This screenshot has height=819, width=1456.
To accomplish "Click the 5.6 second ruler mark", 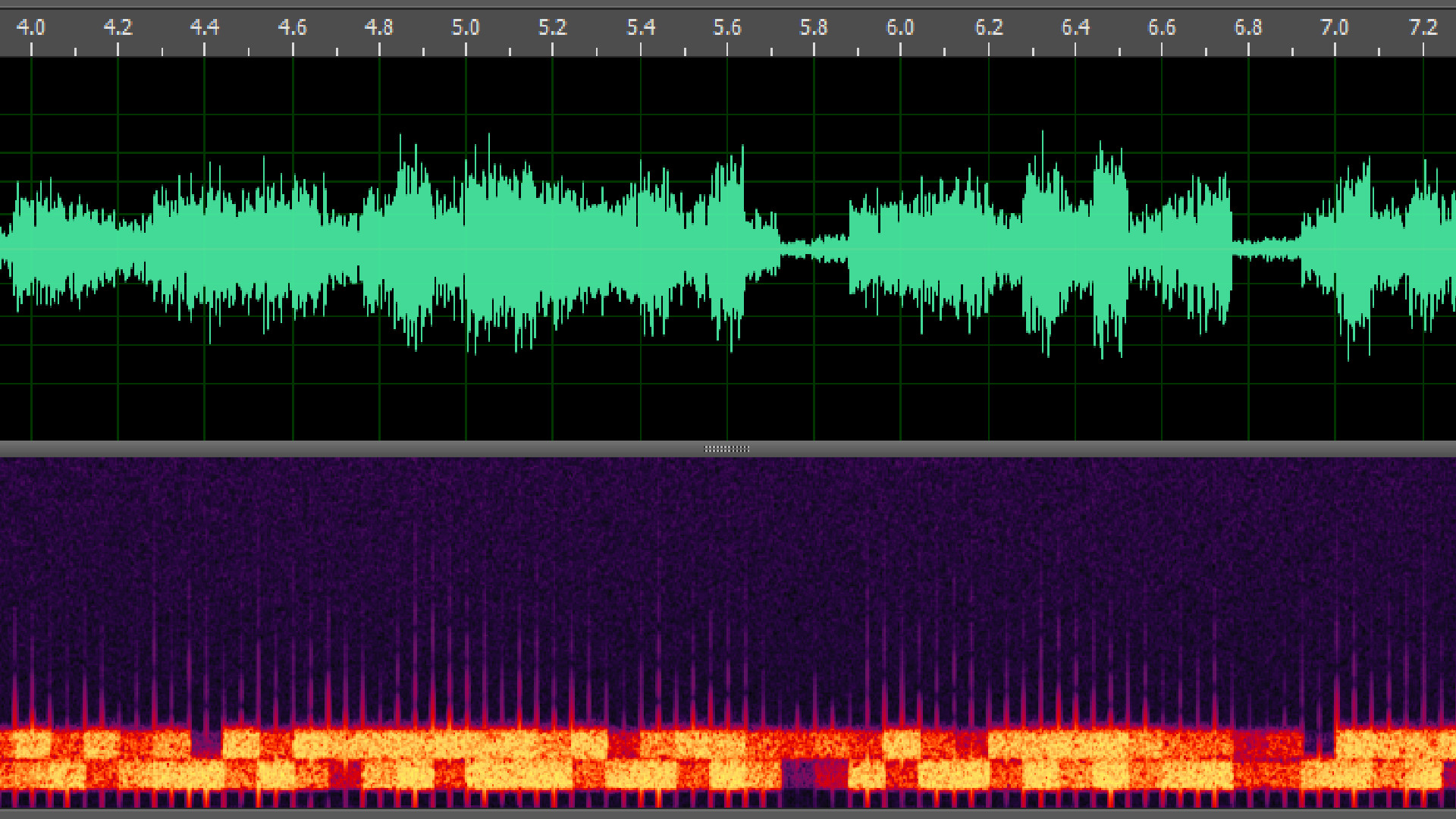I will click(x=727, y=28).
